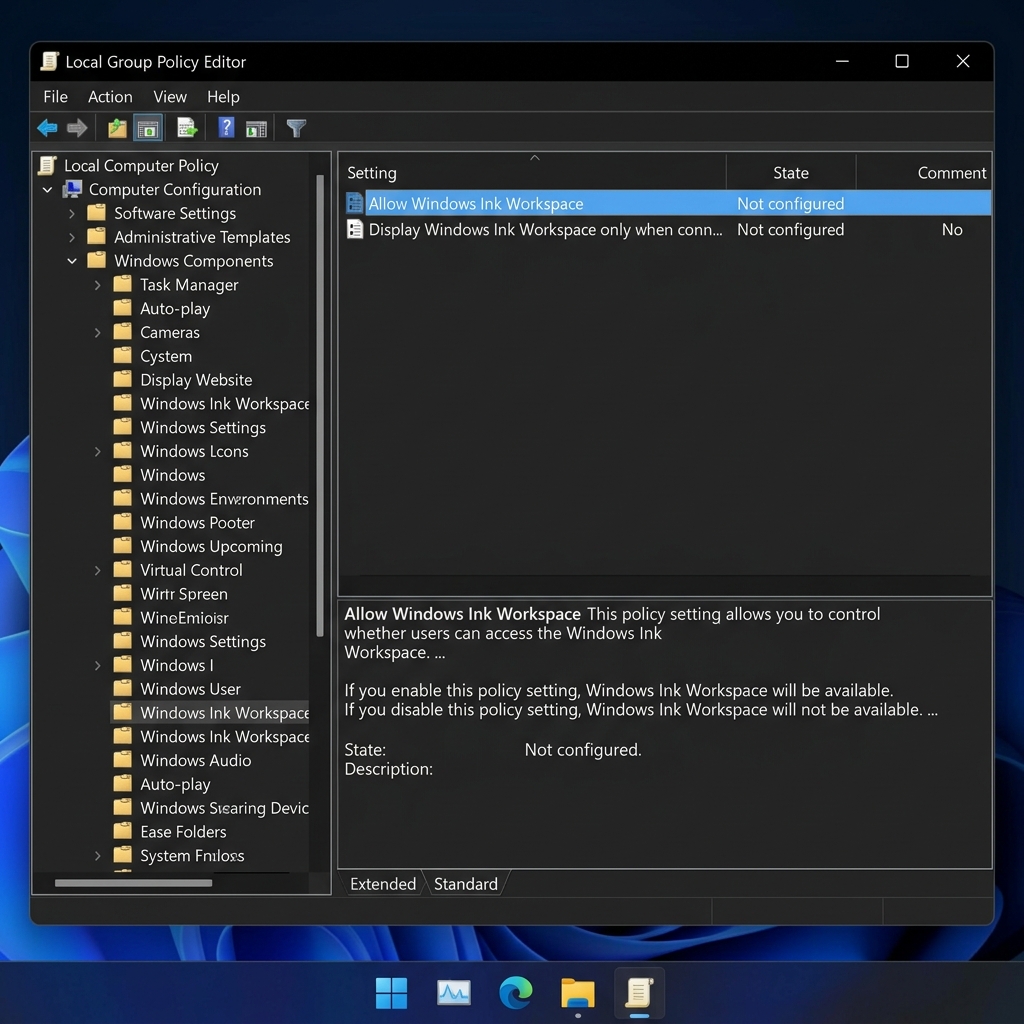Click the Up One Level folder icon

(118, 128)
